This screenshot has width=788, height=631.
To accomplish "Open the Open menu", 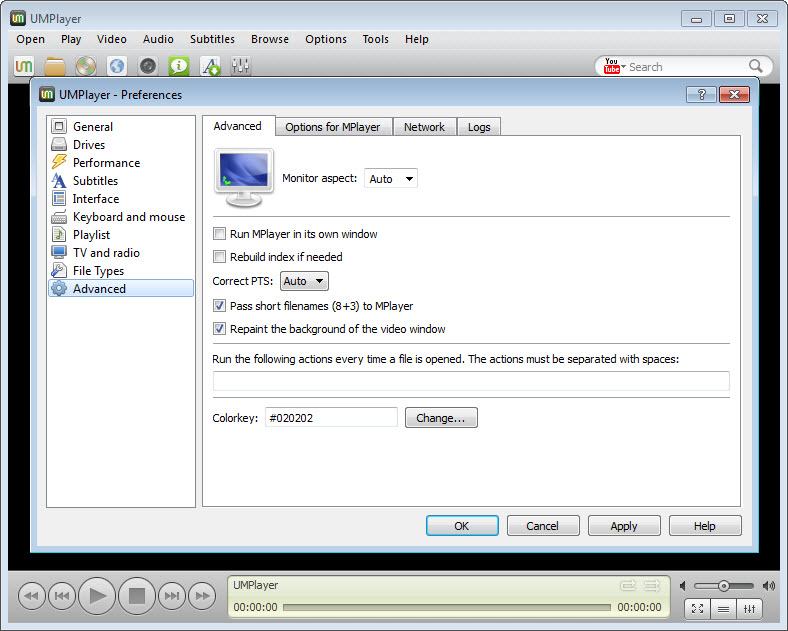I will tap(31, 39).
